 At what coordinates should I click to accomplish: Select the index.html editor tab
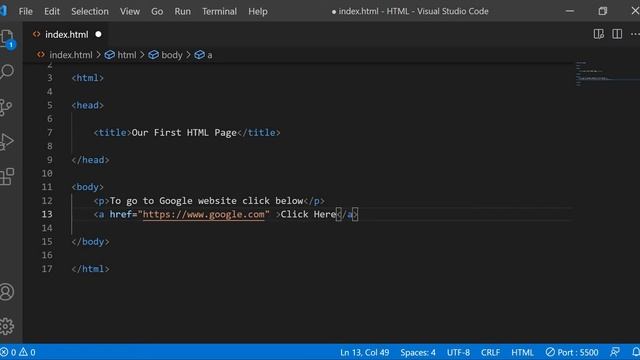[65, 34]
